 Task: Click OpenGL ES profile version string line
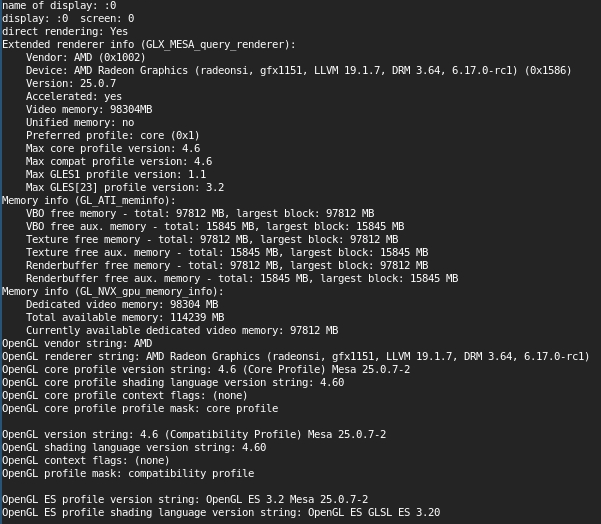click(x=185, y=499)
